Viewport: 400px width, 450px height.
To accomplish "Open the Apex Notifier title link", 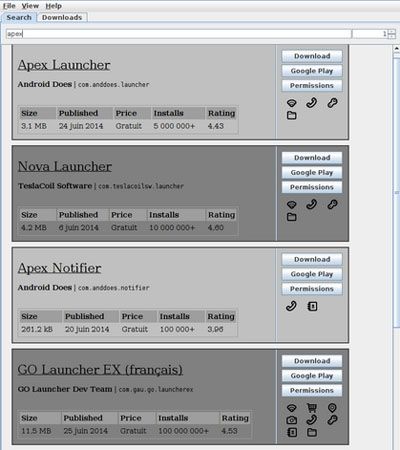I will (59, 268).
